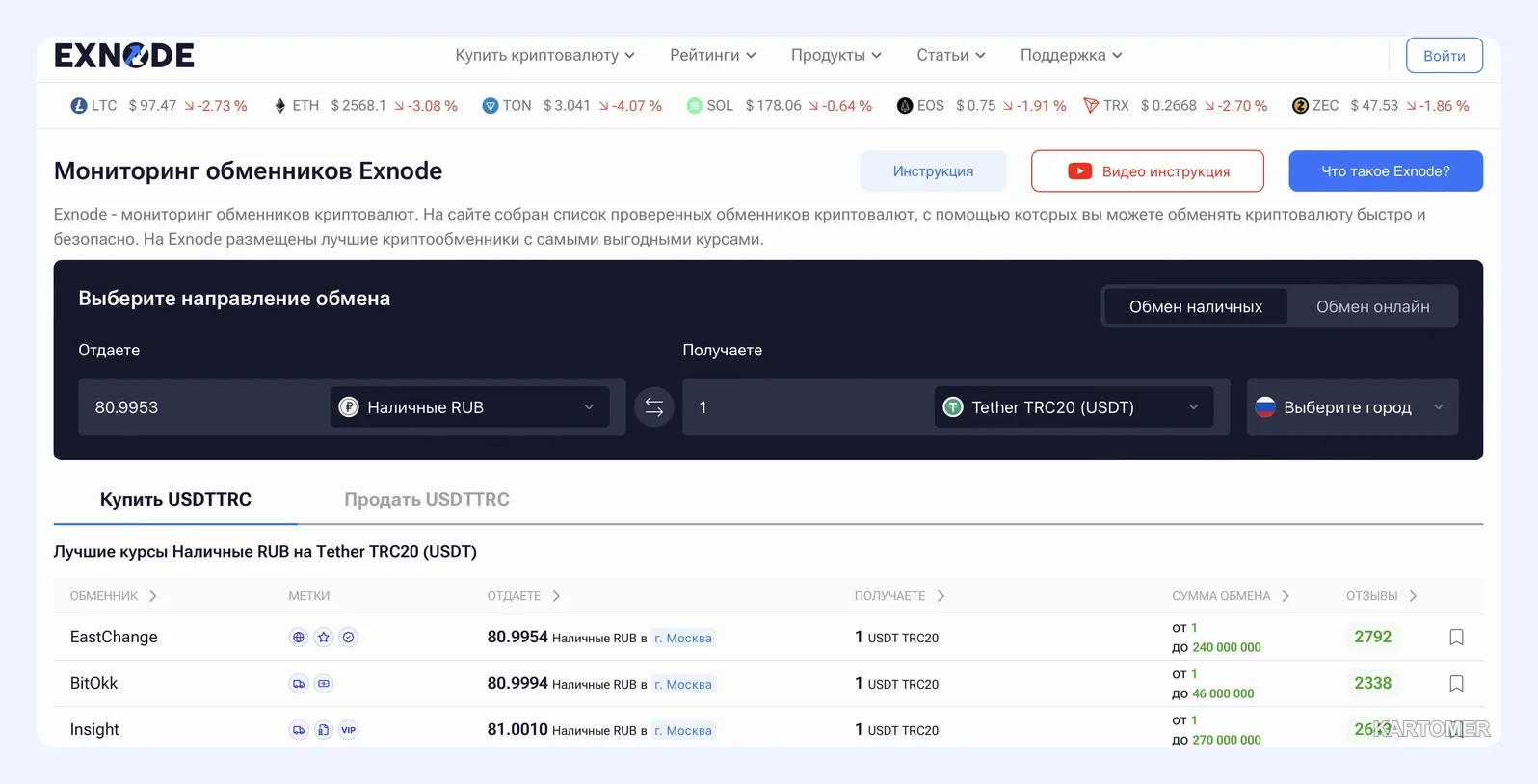Image resolution: width=1538 pixels, height=784 pixels.
Task: Click the globe label icon on EastChange
Action: click(299, 637)
